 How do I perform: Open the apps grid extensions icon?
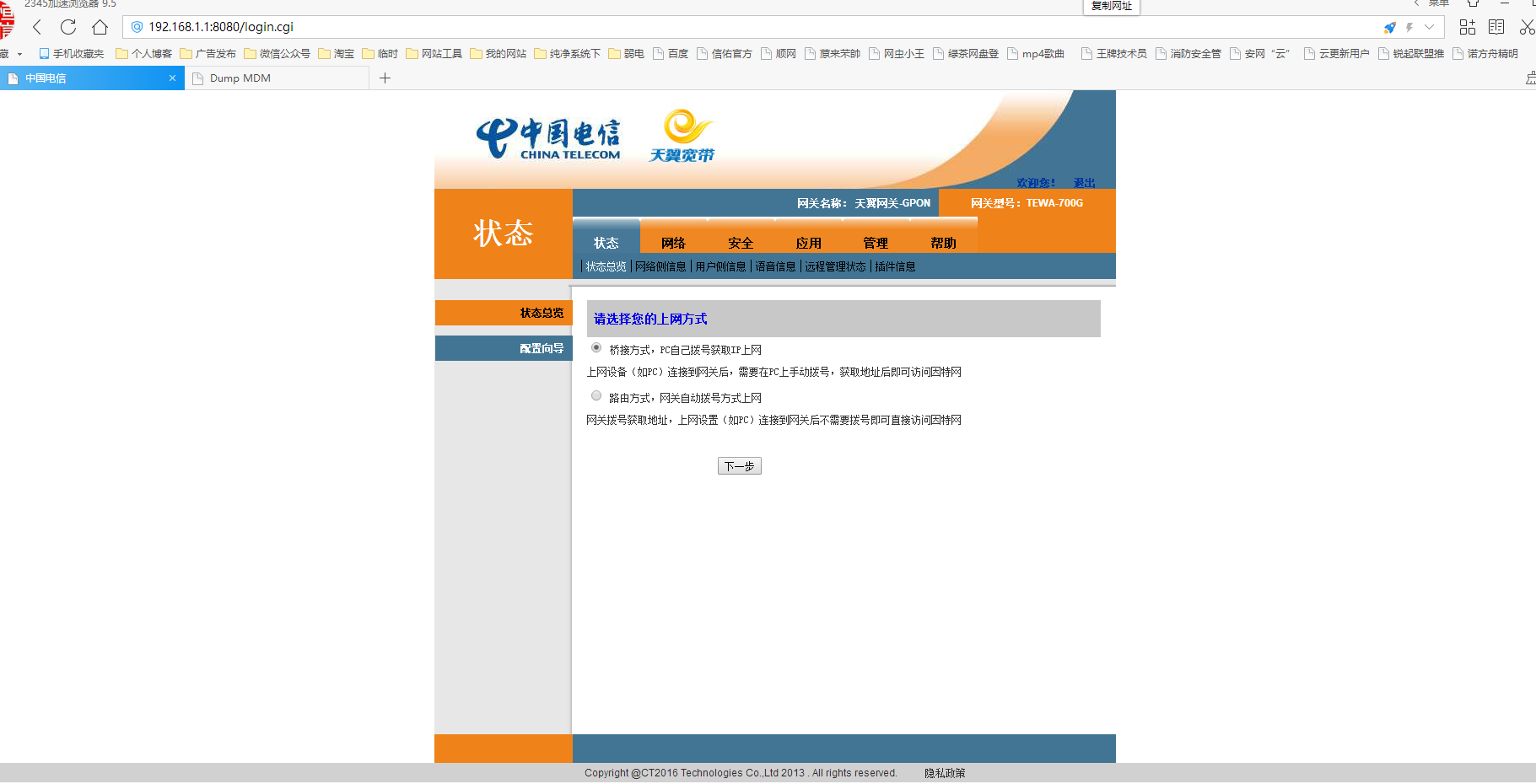(1468, 27)
